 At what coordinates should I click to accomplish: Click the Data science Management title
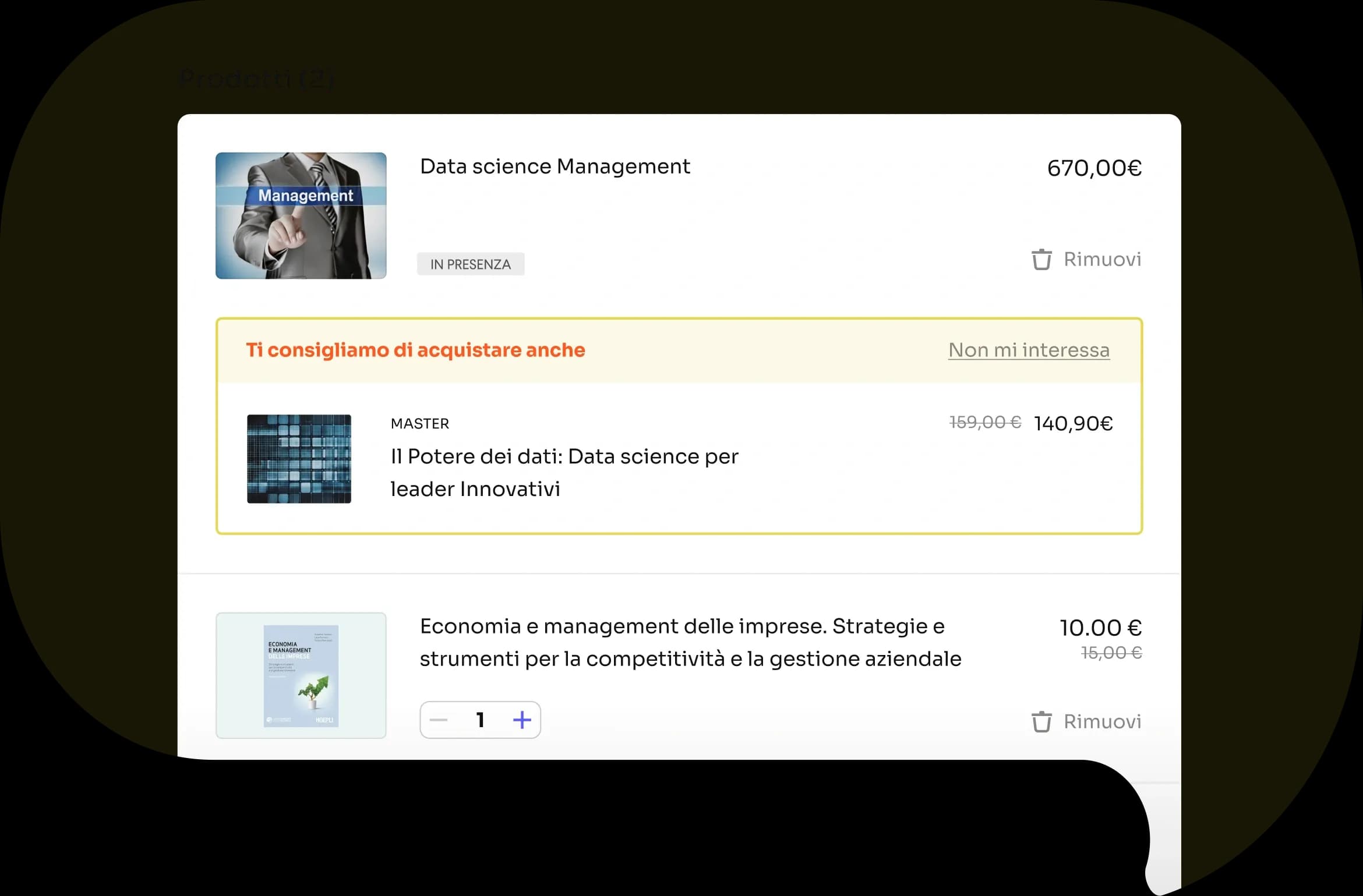[x=555, y=167]
